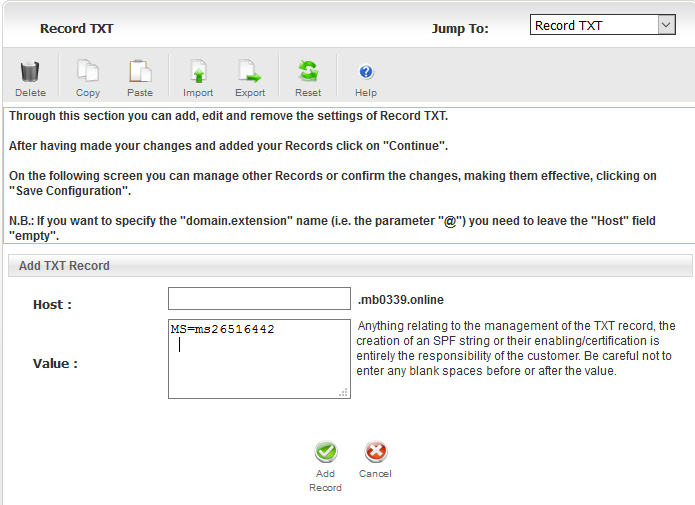Click the Host : label
The image size is (695, 505).
coord(52,305)
